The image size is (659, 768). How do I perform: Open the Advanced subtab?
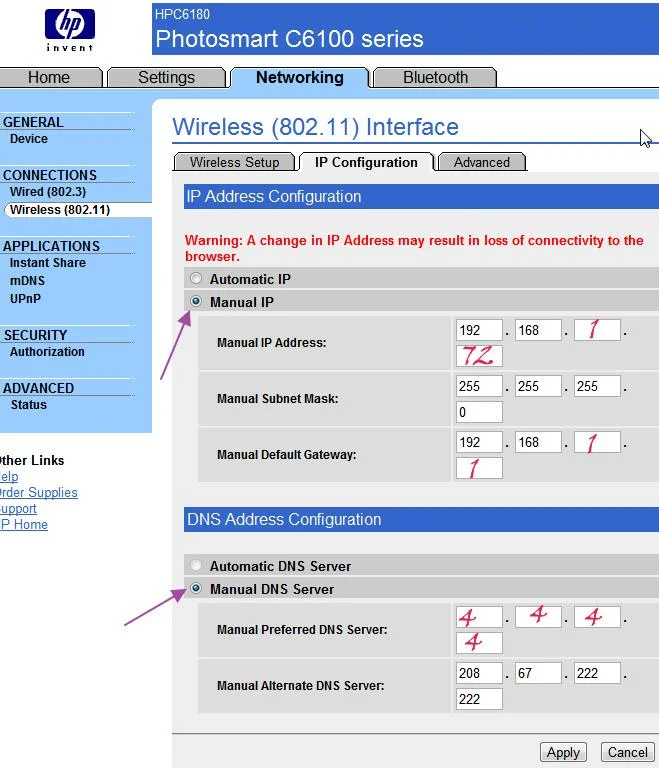coord(482,162)
